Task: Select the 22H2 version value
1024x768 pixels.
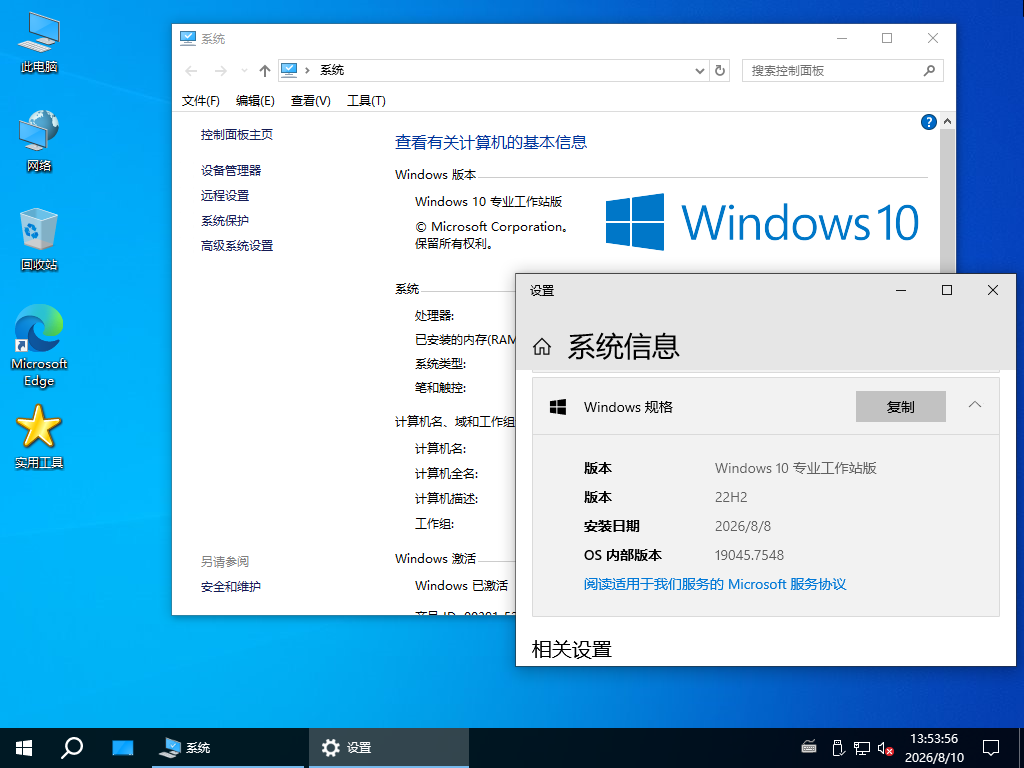Action: (x=731, y=497)
